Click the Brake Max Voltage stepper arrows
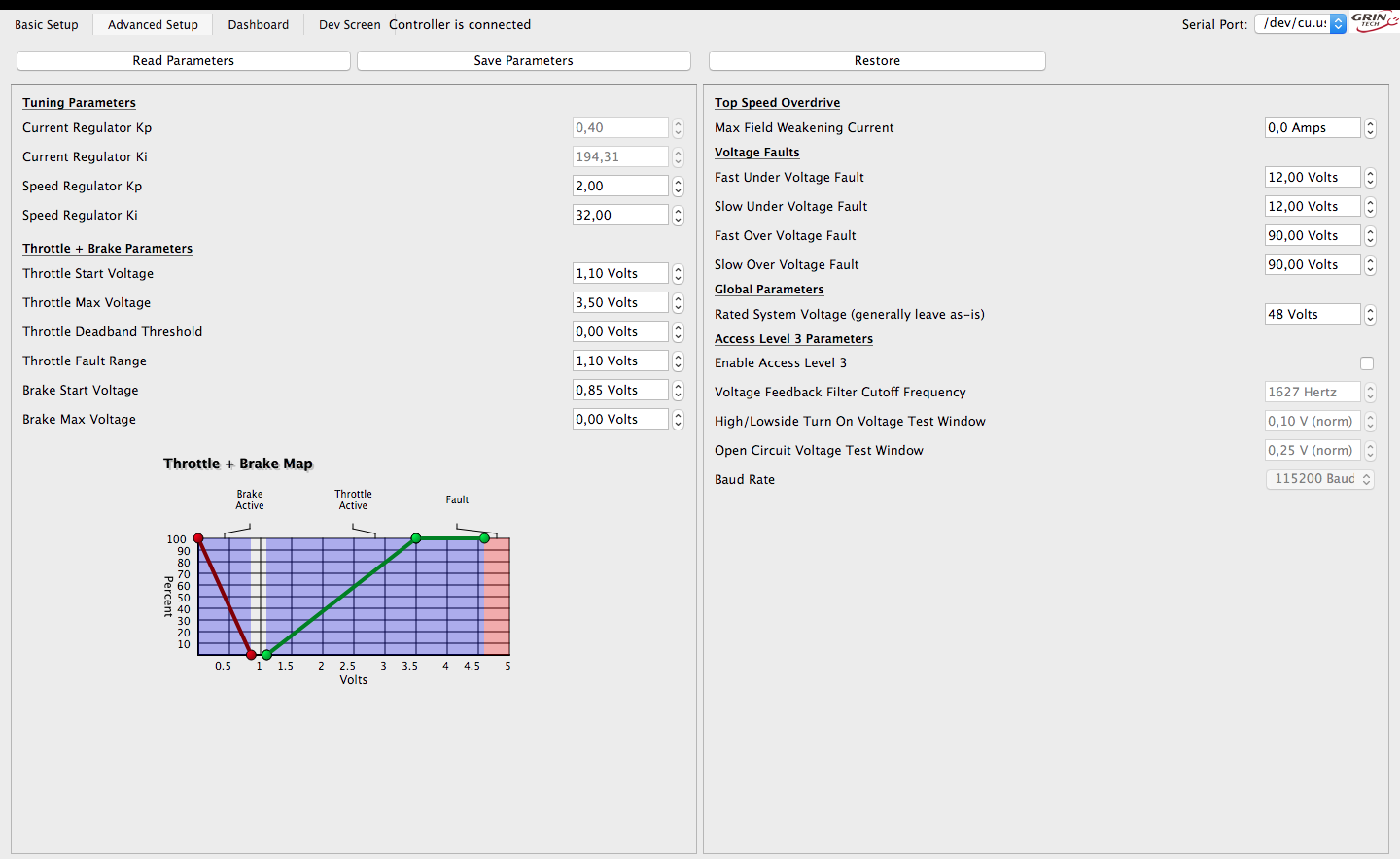The image size is (1400, 859). [678, 420]
